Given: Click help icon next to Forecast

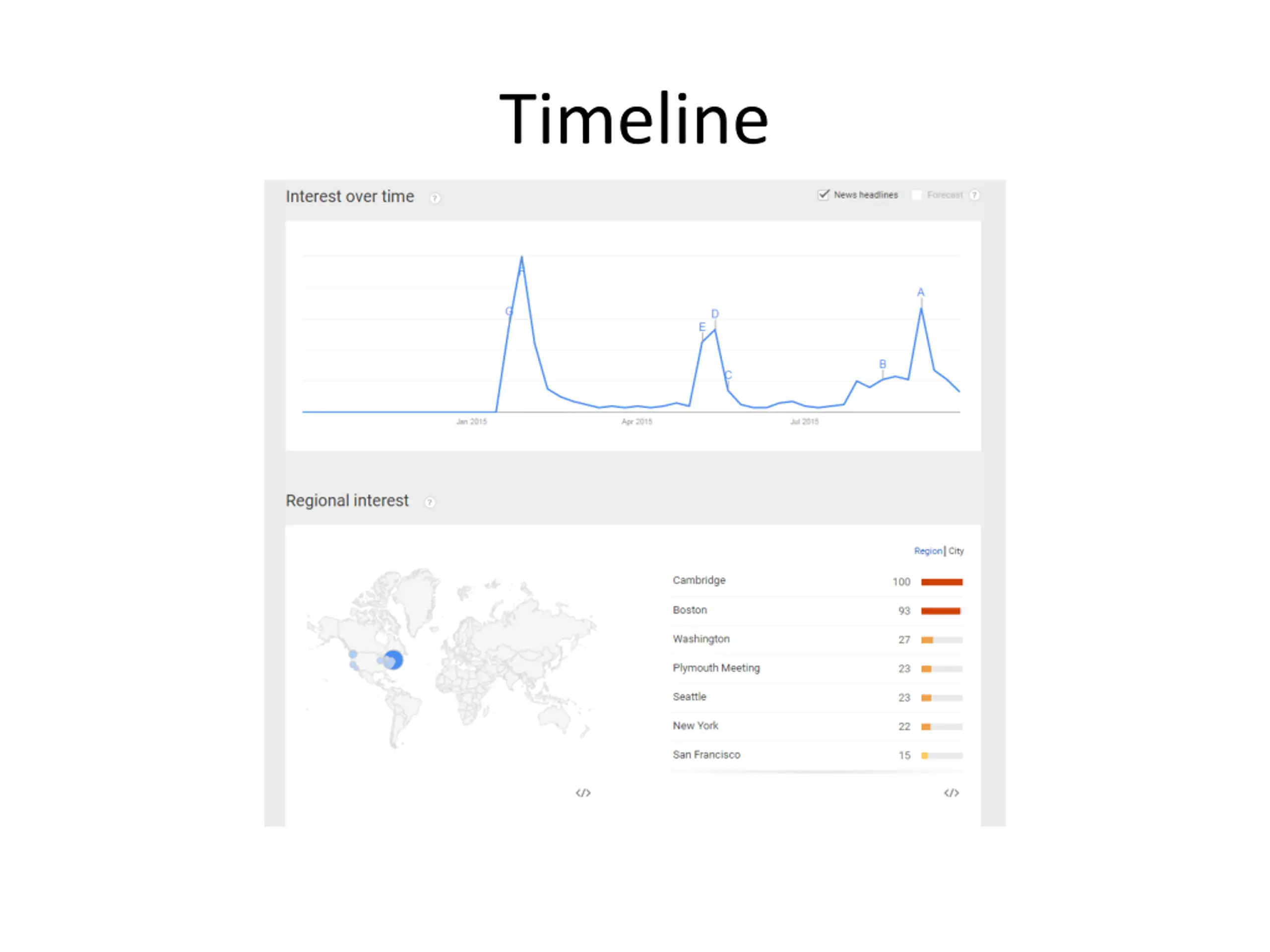Looking at the screenshot, I should click(x=974, y=195).
